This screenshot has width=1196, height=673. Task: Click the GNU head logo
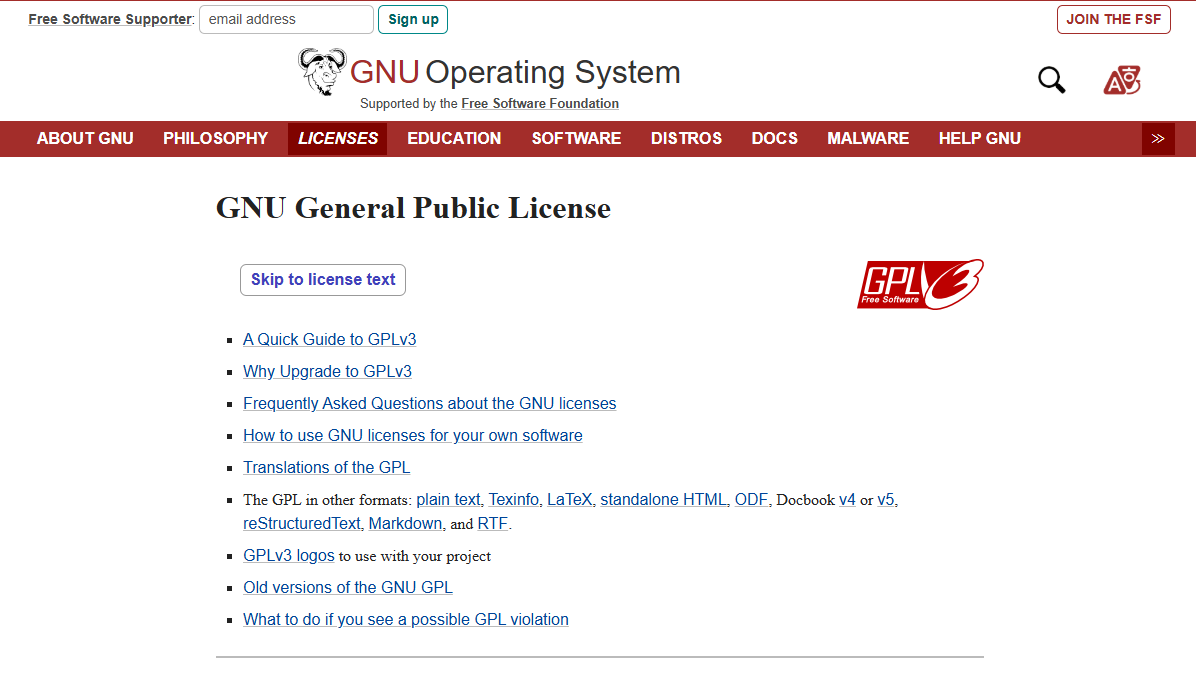322,72
